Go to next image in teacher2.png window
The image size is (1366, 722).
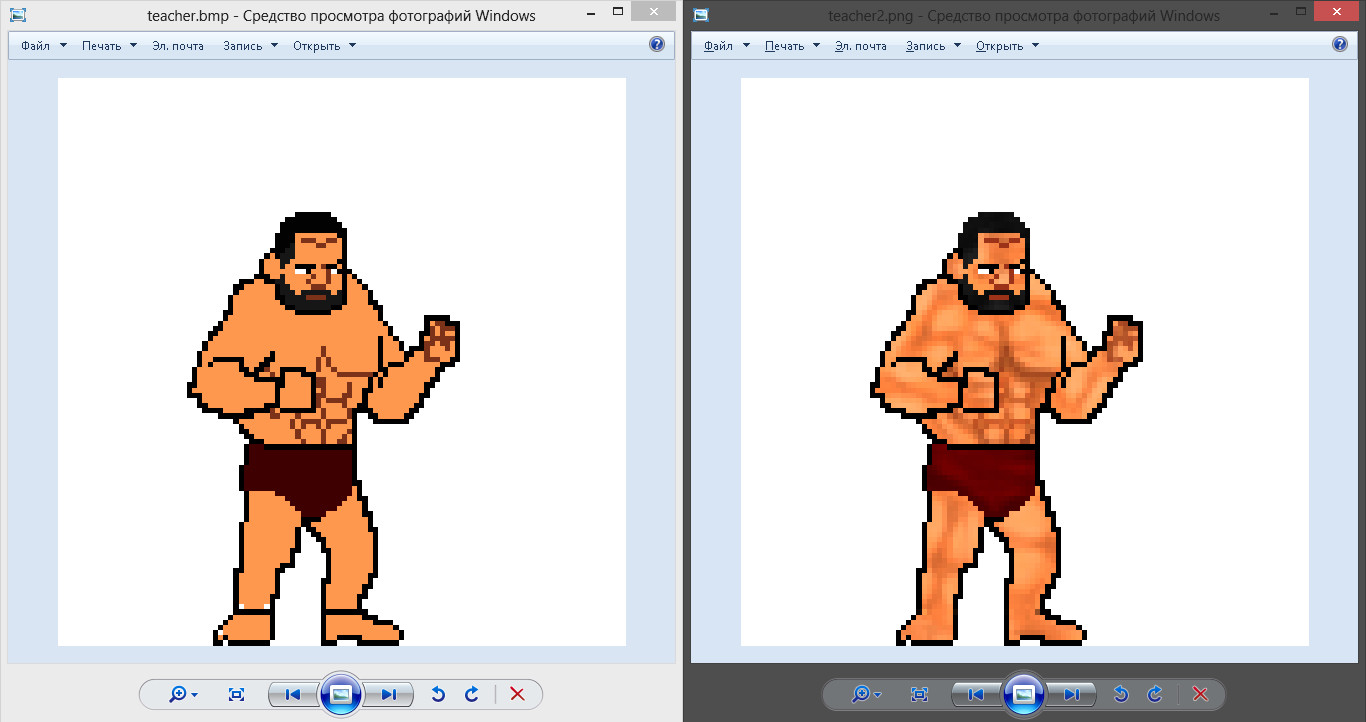click(x=1072, y=694)
